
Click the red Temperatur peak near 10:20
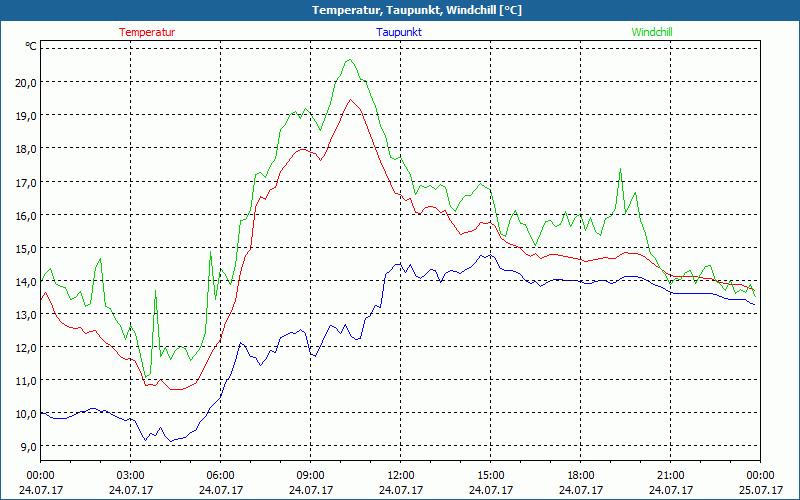pos(351,100)
